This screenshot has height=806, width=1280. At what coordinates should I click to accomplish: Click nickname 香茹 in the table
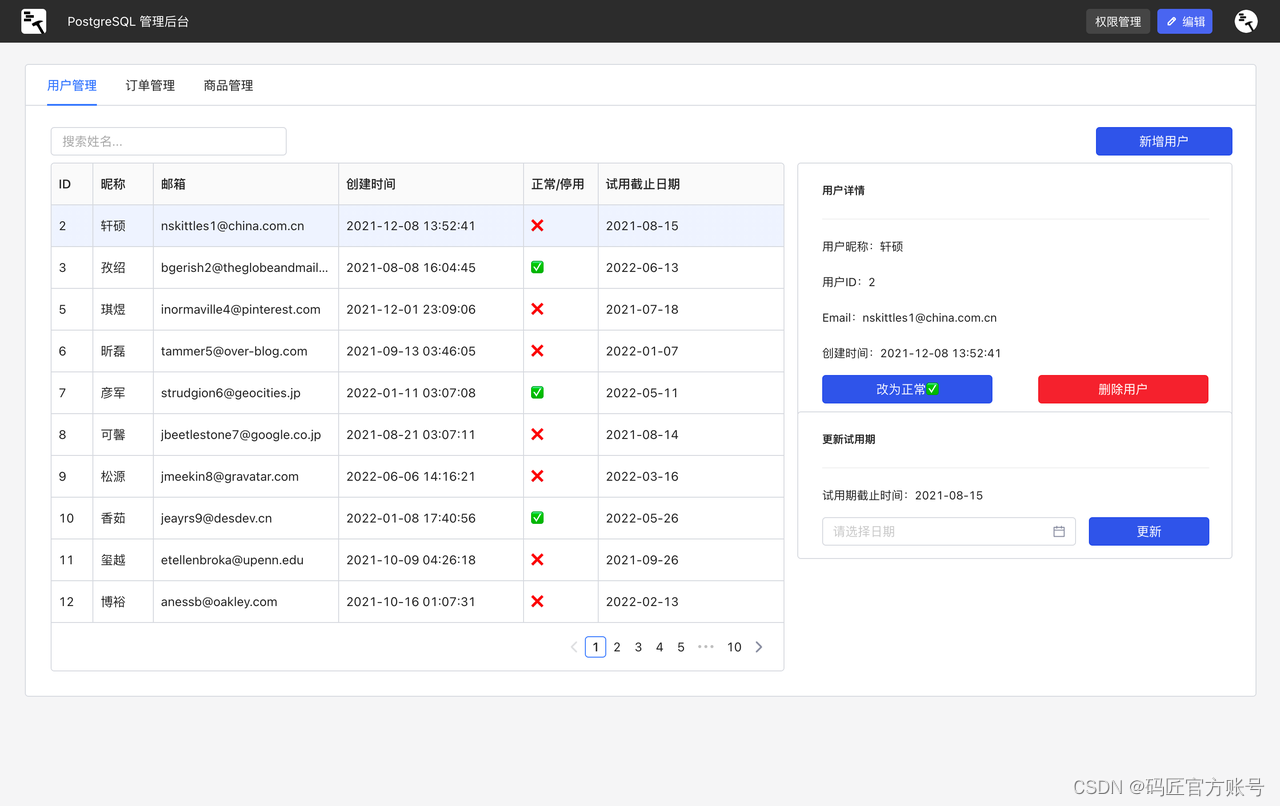[x=113, y=518]
